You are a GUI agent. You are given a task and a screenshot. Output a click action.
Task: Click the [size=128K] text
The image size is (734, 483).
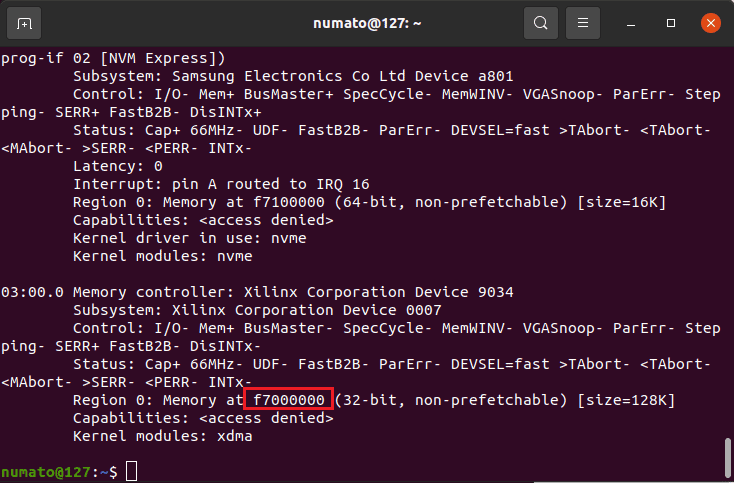click(626, 400)
